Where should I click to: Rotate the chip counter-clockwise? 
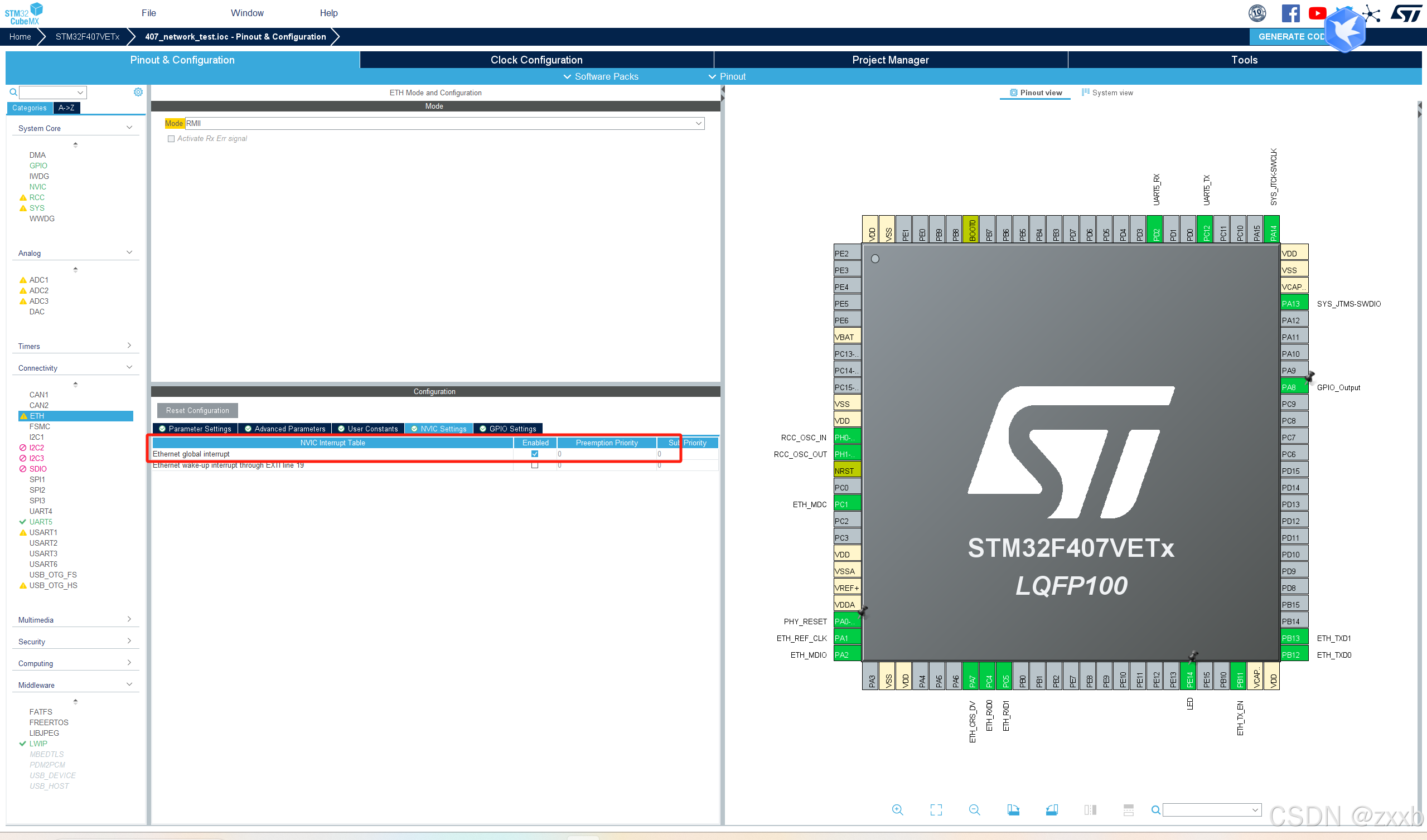1052,810
